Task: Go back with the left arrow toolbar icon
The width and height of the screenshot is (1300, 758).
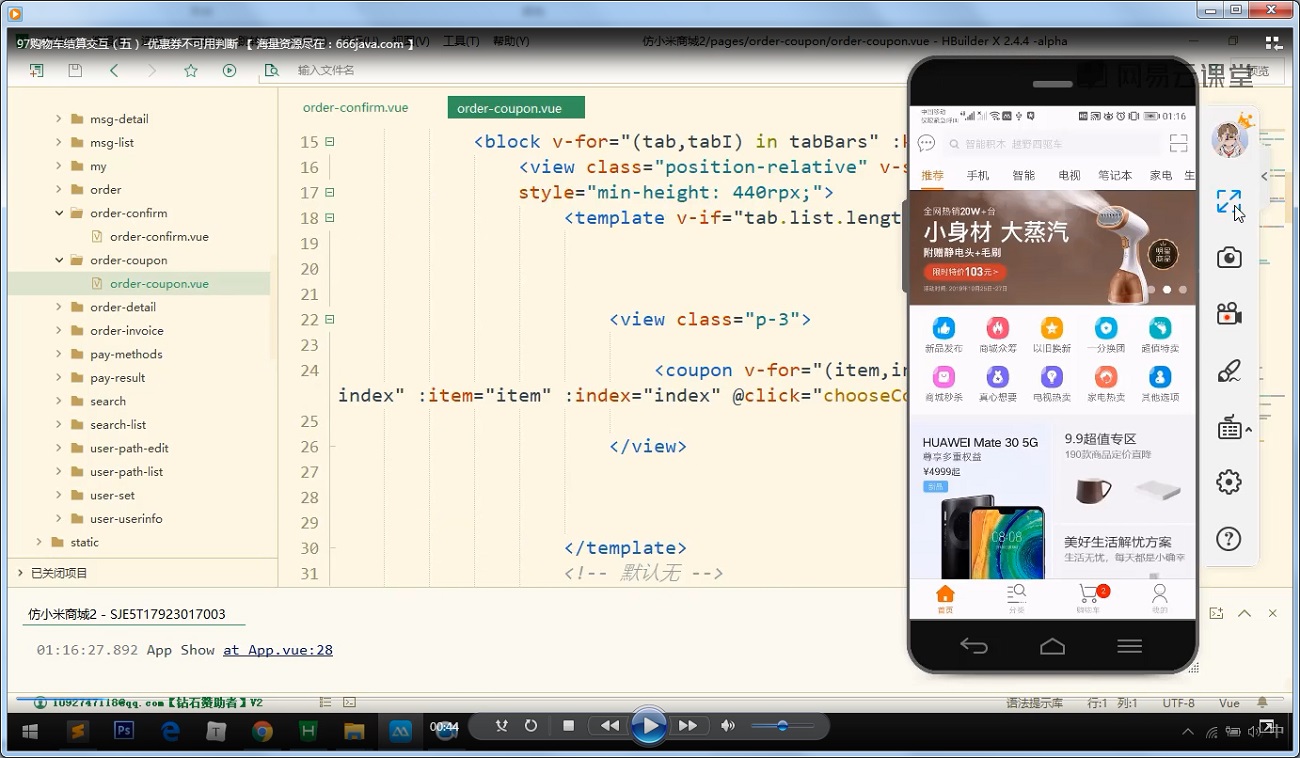Action: 114,71
